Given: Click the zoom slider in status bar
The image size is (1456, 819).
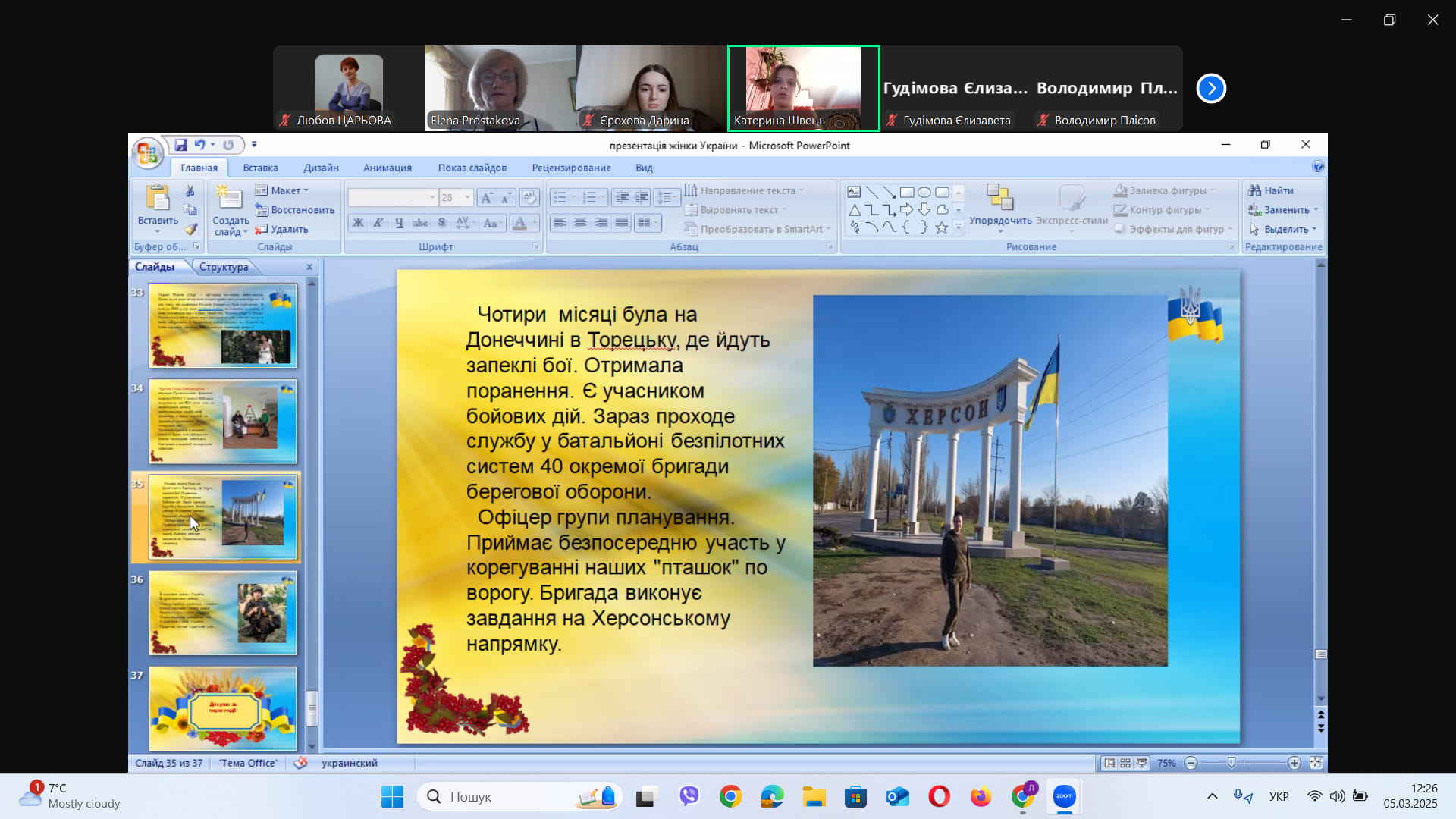Looking at the screenshot, I should 1232,763.
